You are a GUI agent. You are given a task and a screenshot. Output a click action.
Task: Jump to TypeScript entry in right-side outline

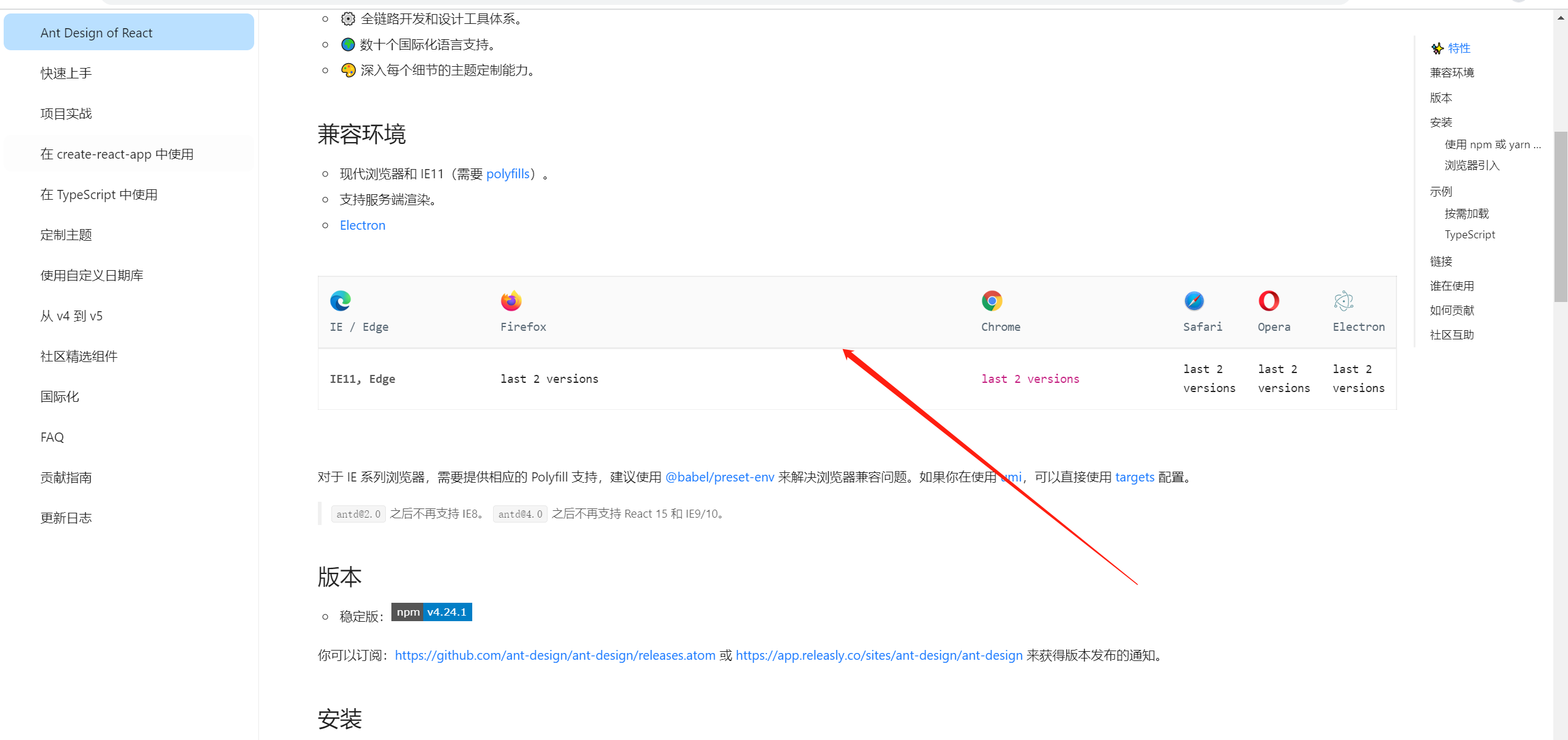(1469, 235)
